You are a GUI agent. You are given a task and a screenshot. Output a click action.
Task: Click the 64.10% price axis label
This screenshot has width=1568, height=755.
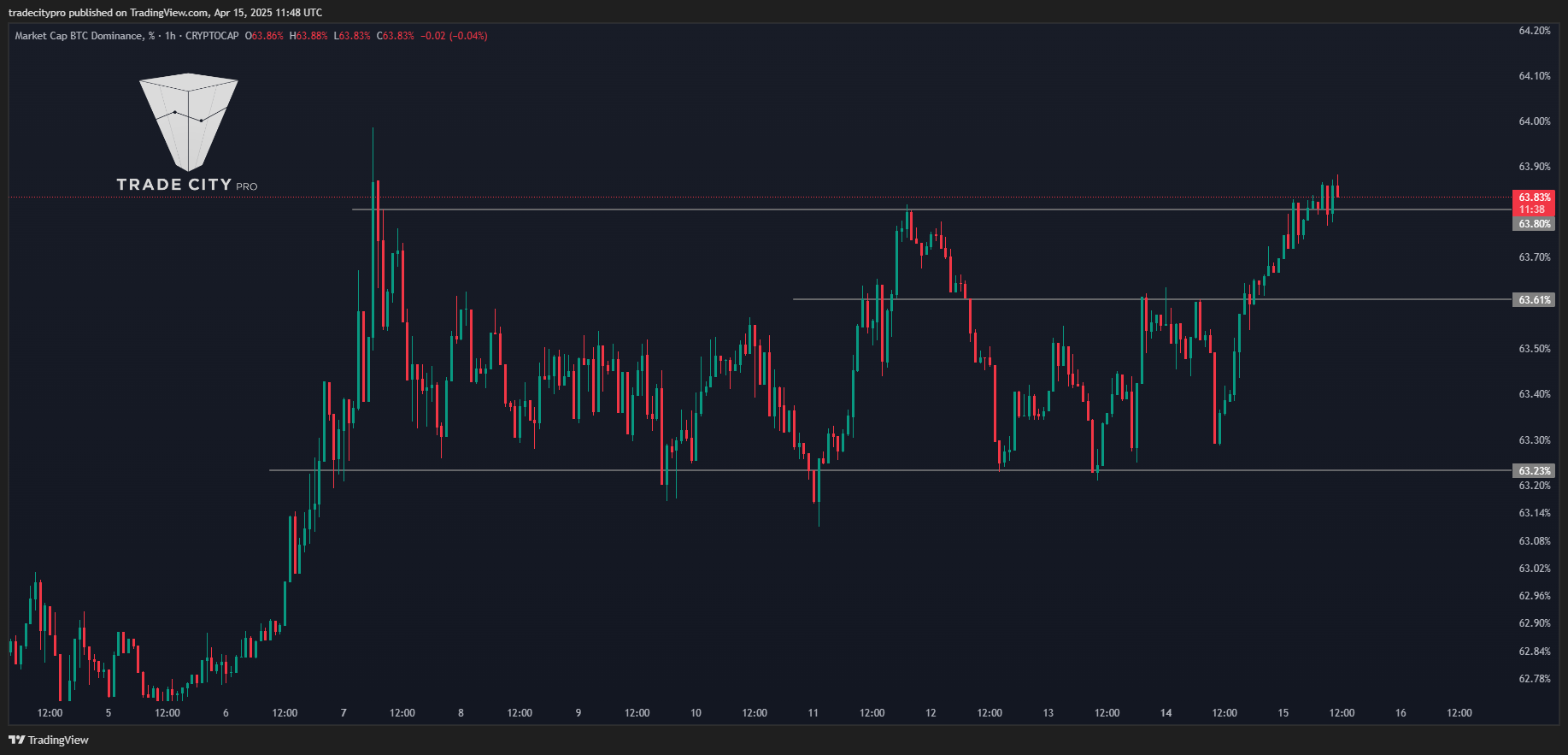pyautogui.click(x=1534, y=76)
